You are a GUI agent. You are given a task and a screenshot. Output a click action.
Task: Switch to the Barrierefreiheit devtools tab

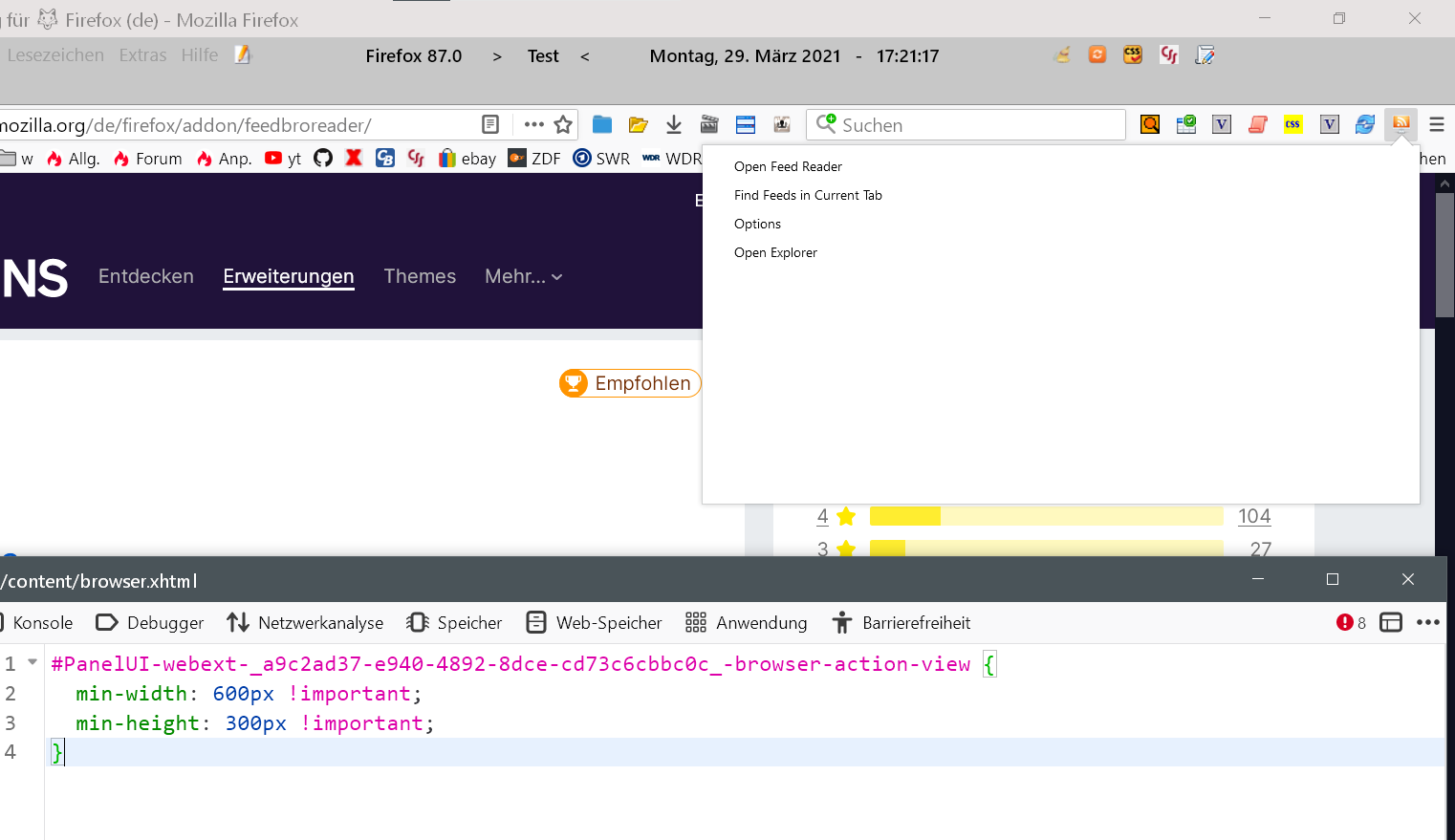901,623
